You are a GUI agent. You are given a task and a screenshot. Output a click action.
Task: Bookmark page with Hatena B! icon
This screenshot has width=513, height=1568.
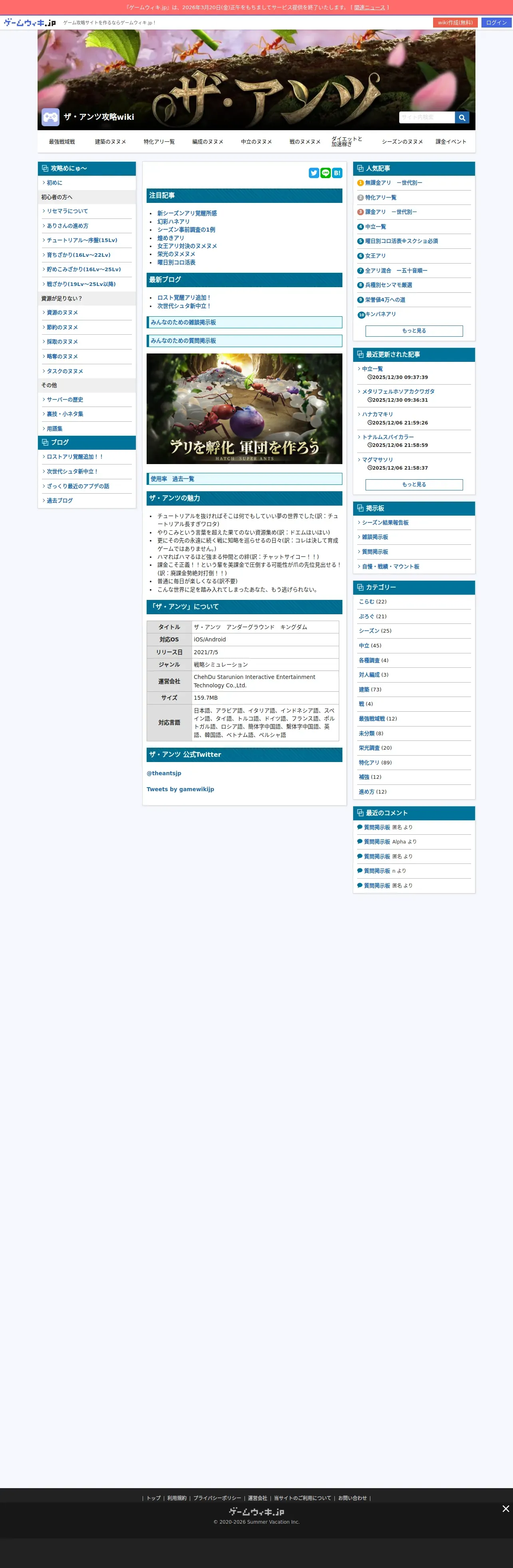coord(337,173)
